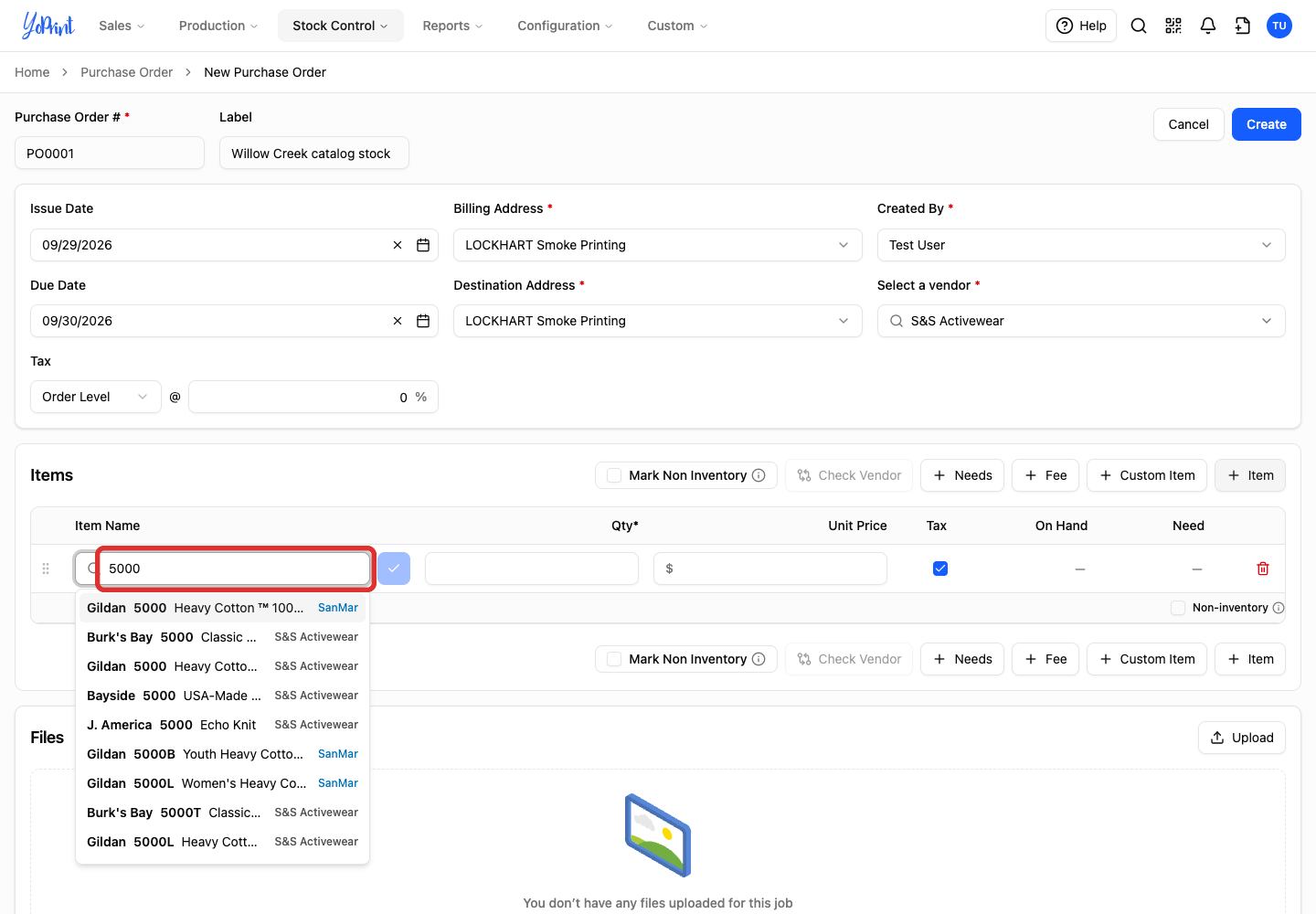Open the Sales menu

[x=122, y=26]
